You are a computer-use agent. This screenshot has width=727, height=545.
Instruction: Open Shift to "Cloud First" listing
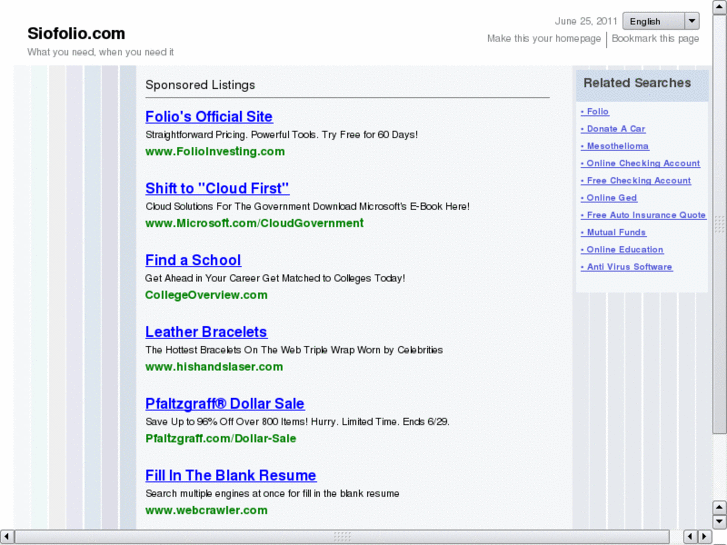pos(217,188)
